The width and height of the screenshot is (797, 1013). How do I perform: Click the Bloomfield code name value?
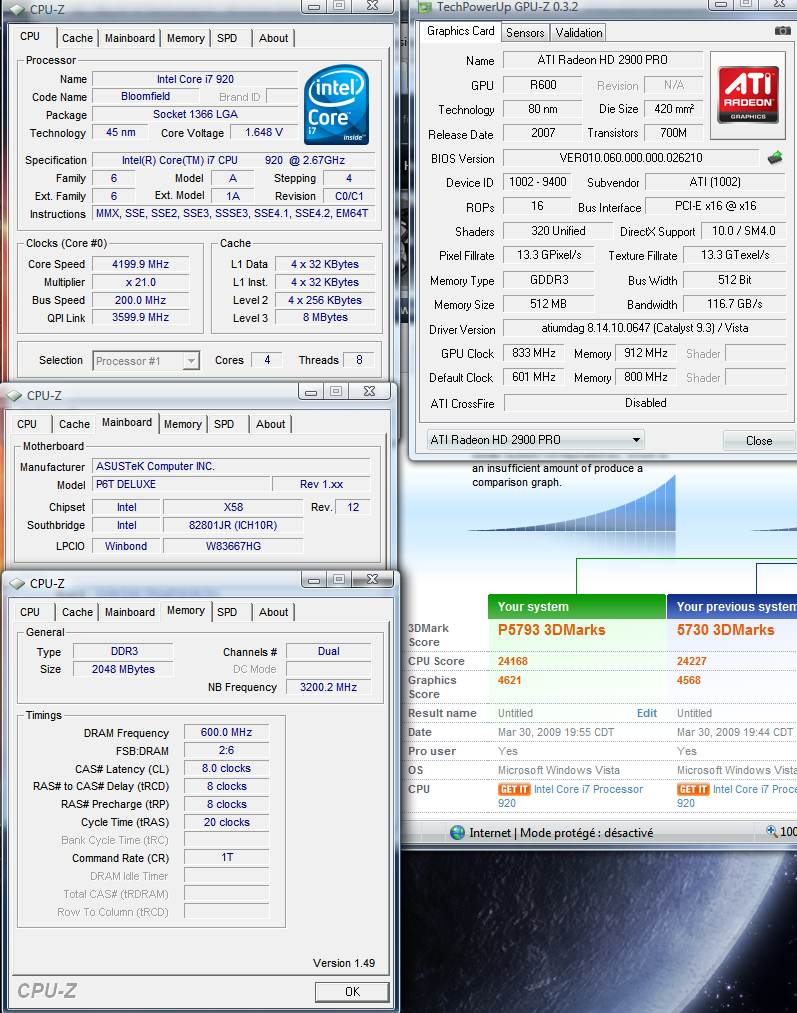pos(145,96)
